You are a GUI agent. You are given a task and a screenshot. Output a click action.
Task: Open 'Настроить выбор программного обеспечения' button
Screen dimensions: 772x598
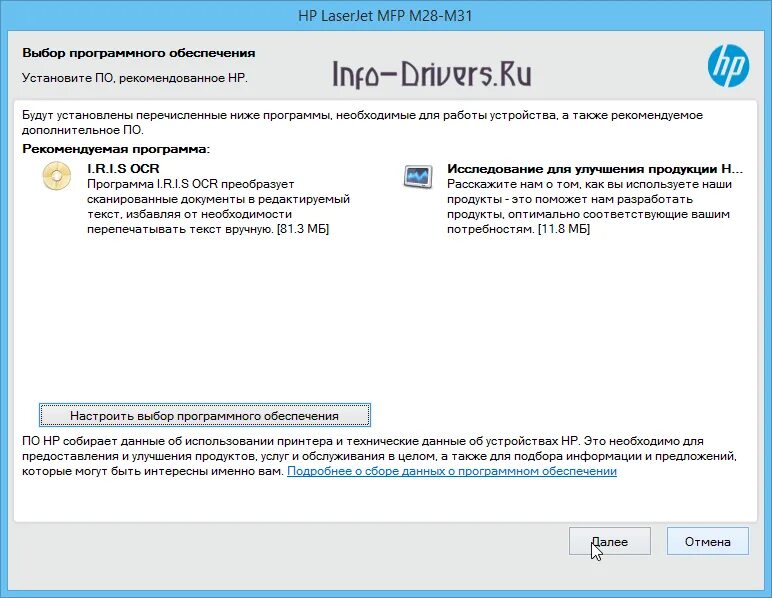(x=204, y=415)
